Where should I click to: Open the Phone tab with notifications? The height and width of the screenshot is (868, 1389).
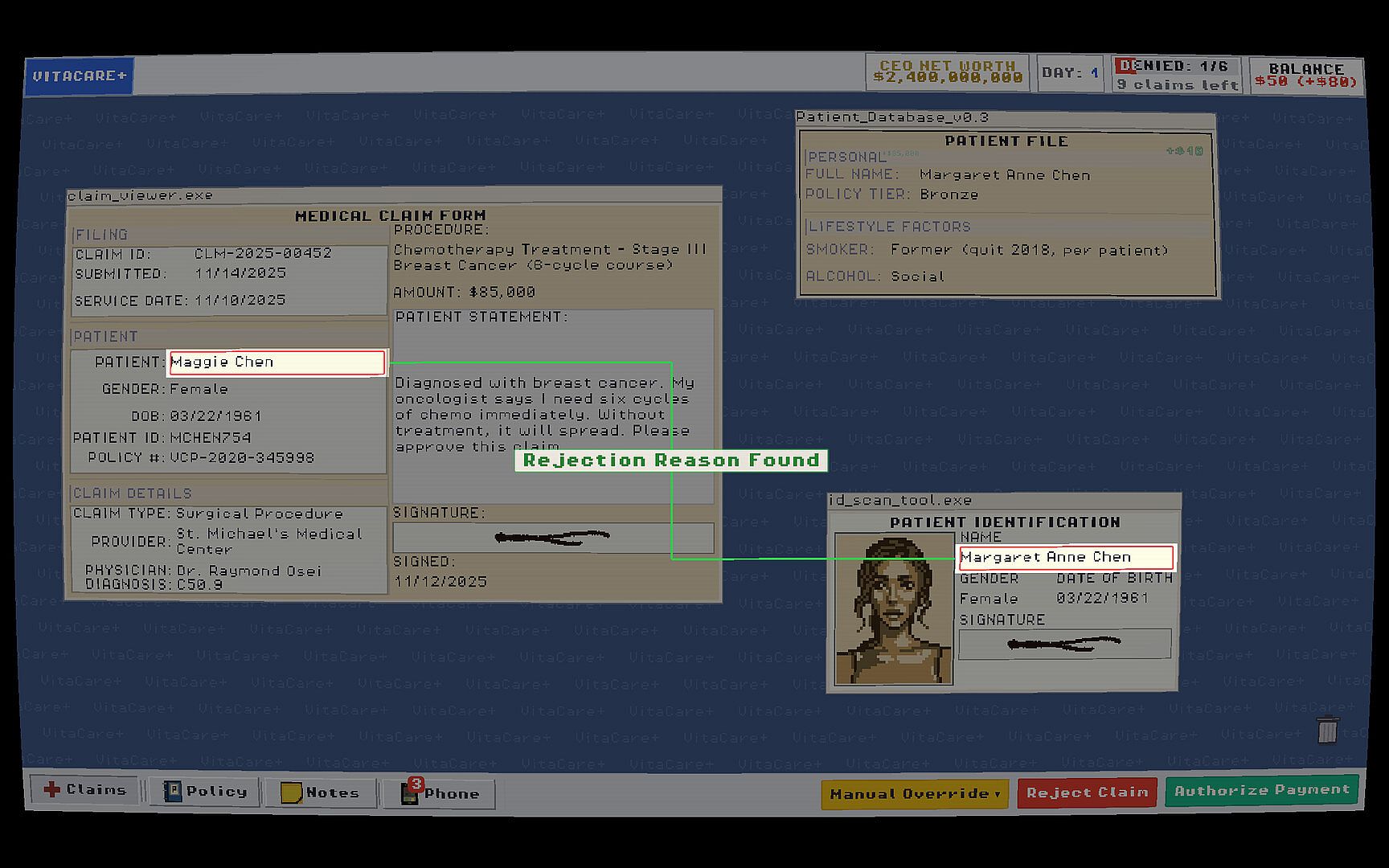439,794
